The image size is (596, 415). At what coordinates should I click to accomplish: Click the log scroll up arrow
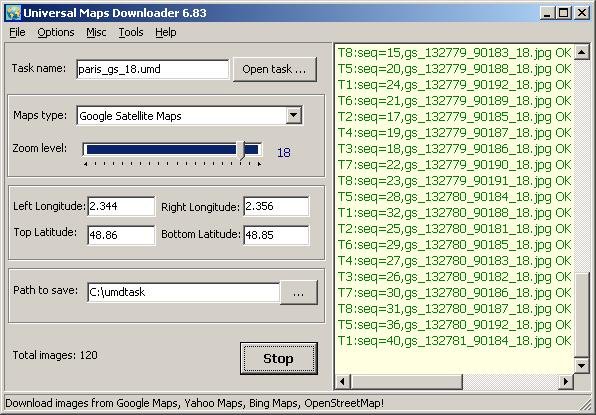pos(581,52)
